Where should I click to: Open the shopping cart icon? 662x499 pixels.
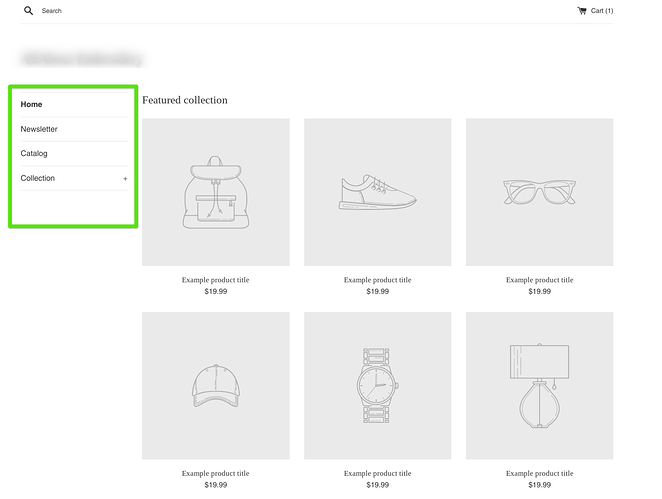tap(582, 11)
